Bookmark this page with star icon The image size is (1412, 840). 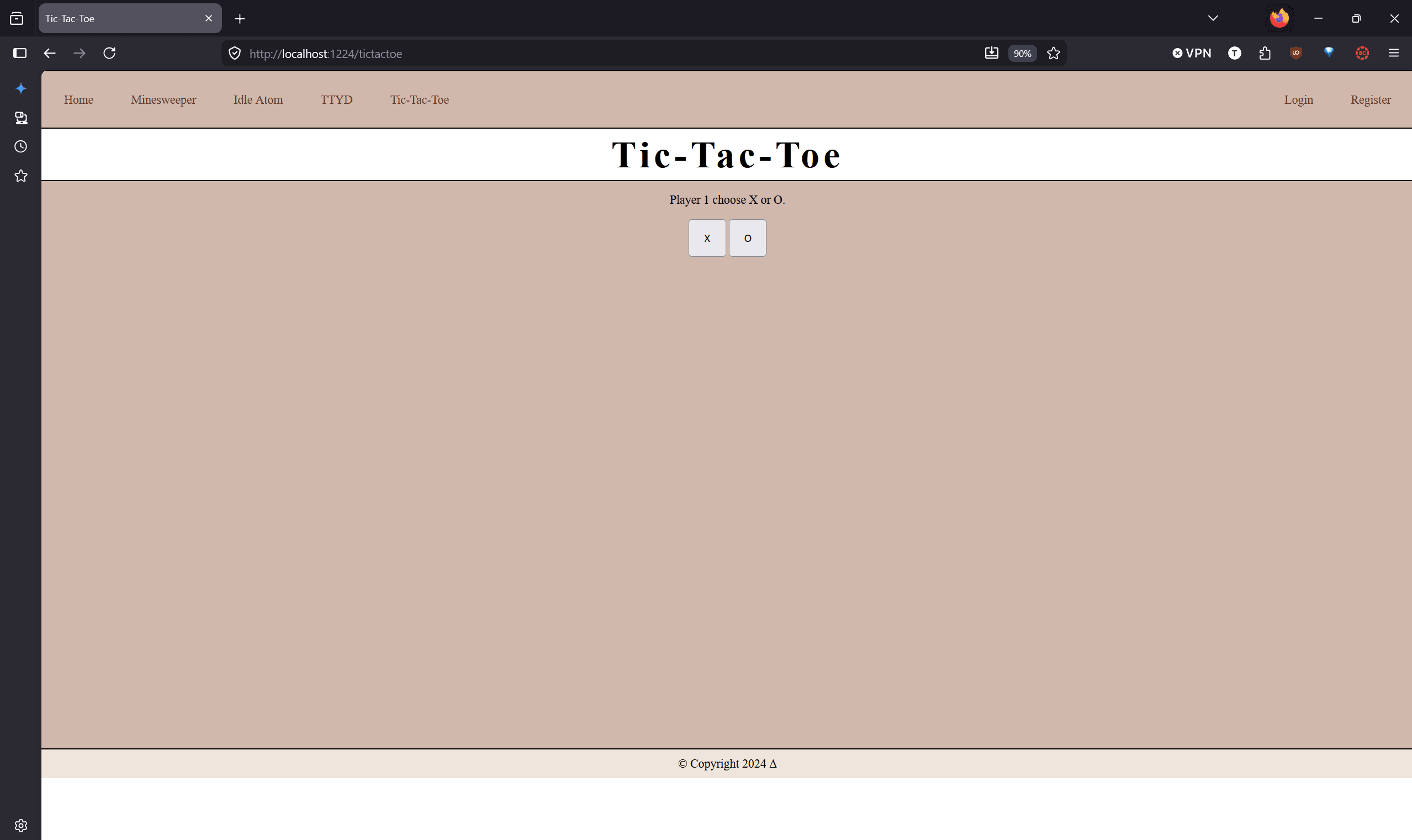point(1053,53)
